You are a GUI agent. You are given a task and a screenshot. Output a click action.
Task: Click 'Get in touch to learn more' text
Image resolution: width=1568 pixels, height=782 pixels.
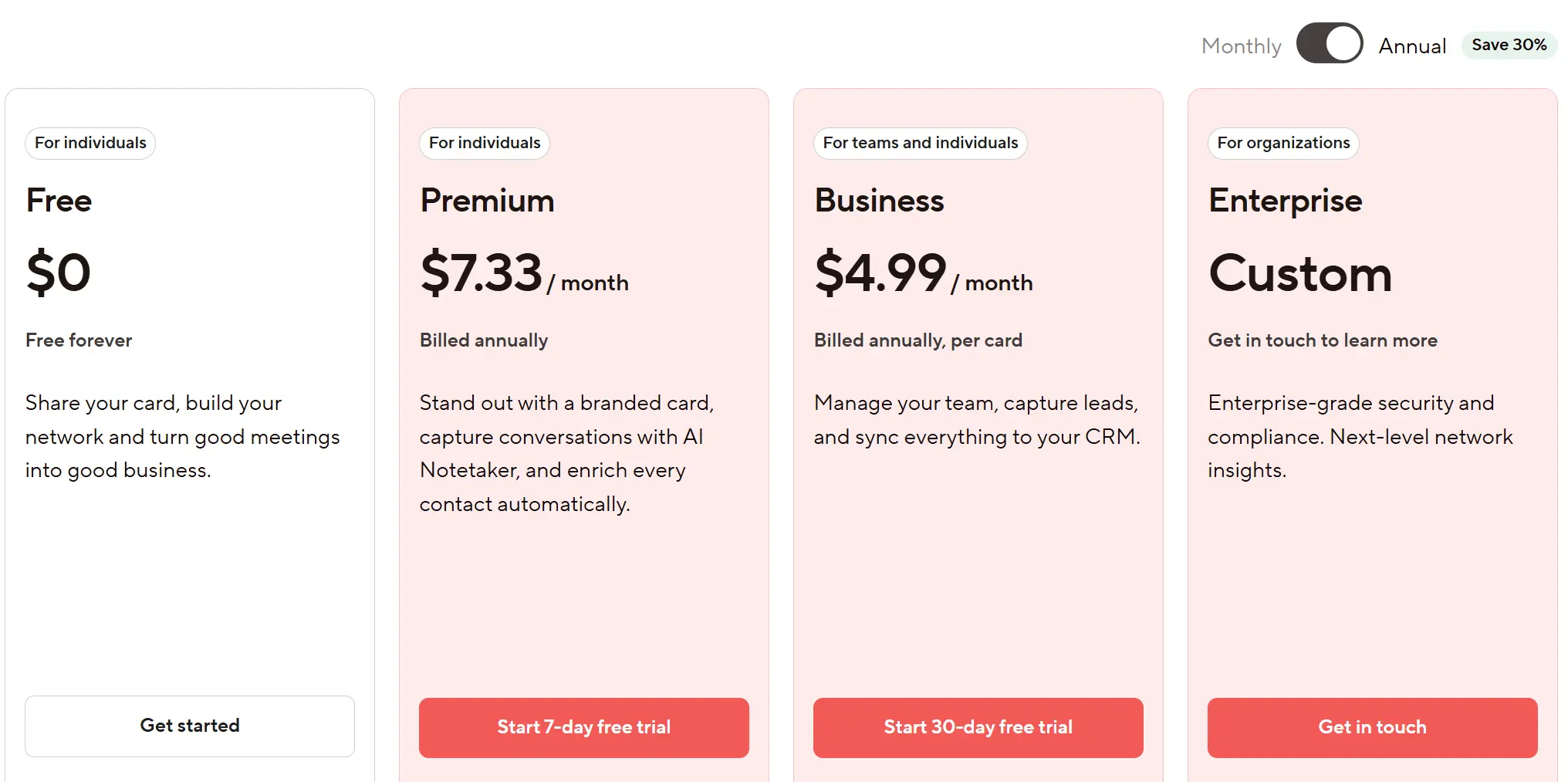click(x=1322, y=340)
